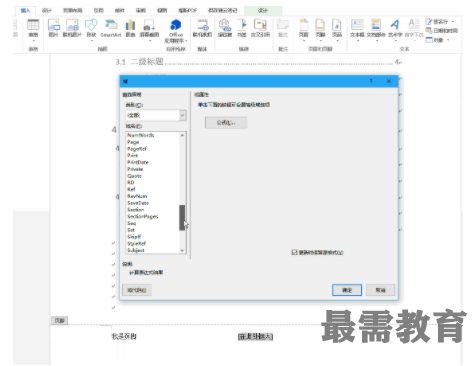Viewport: 473px width, 366px height.
Task: Select the Quote field name
Action: [x=134, y=176]
